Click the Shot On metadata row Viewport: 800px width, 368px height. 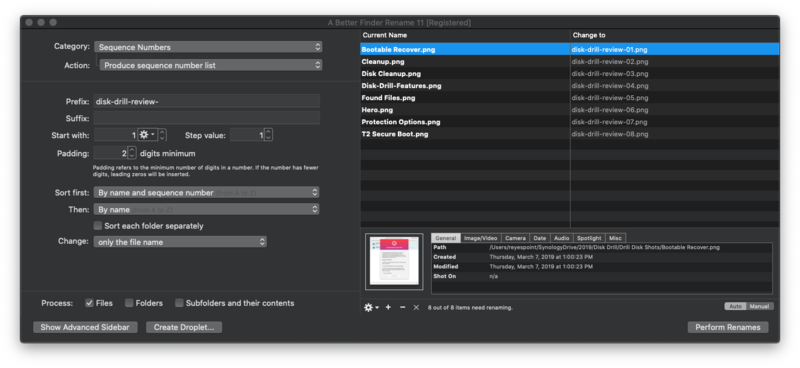point(602,276)
